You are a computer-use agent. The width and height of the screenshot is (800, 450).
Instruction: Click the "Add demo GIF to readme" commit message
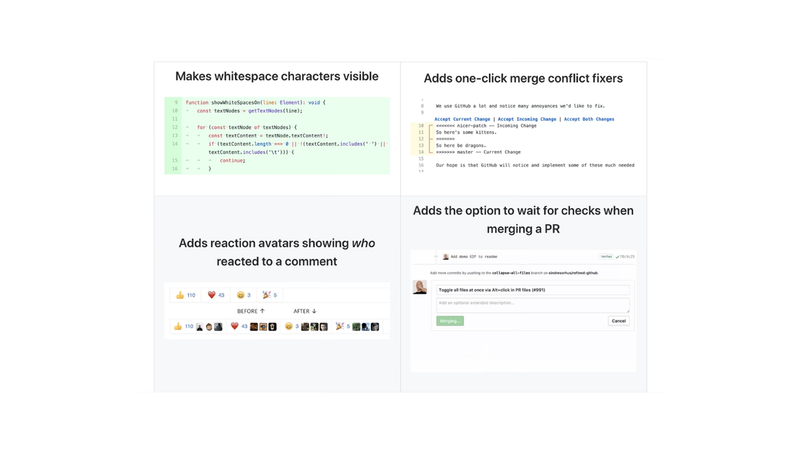(474, 257)
